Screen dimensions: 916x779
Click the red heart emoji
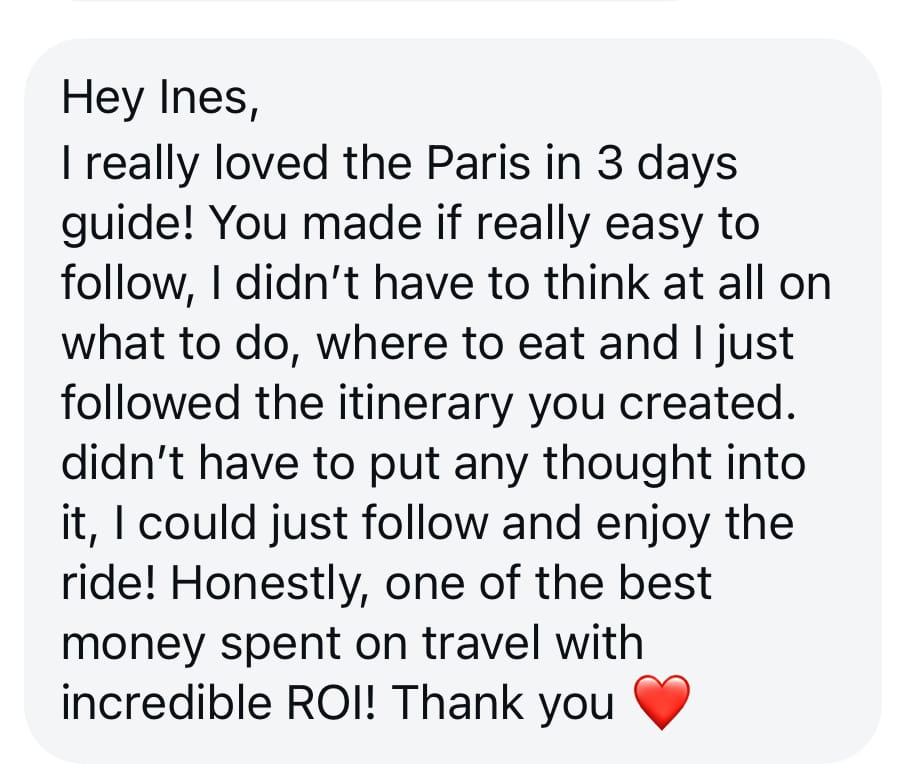pyautogui.click(x=663, y=703)
